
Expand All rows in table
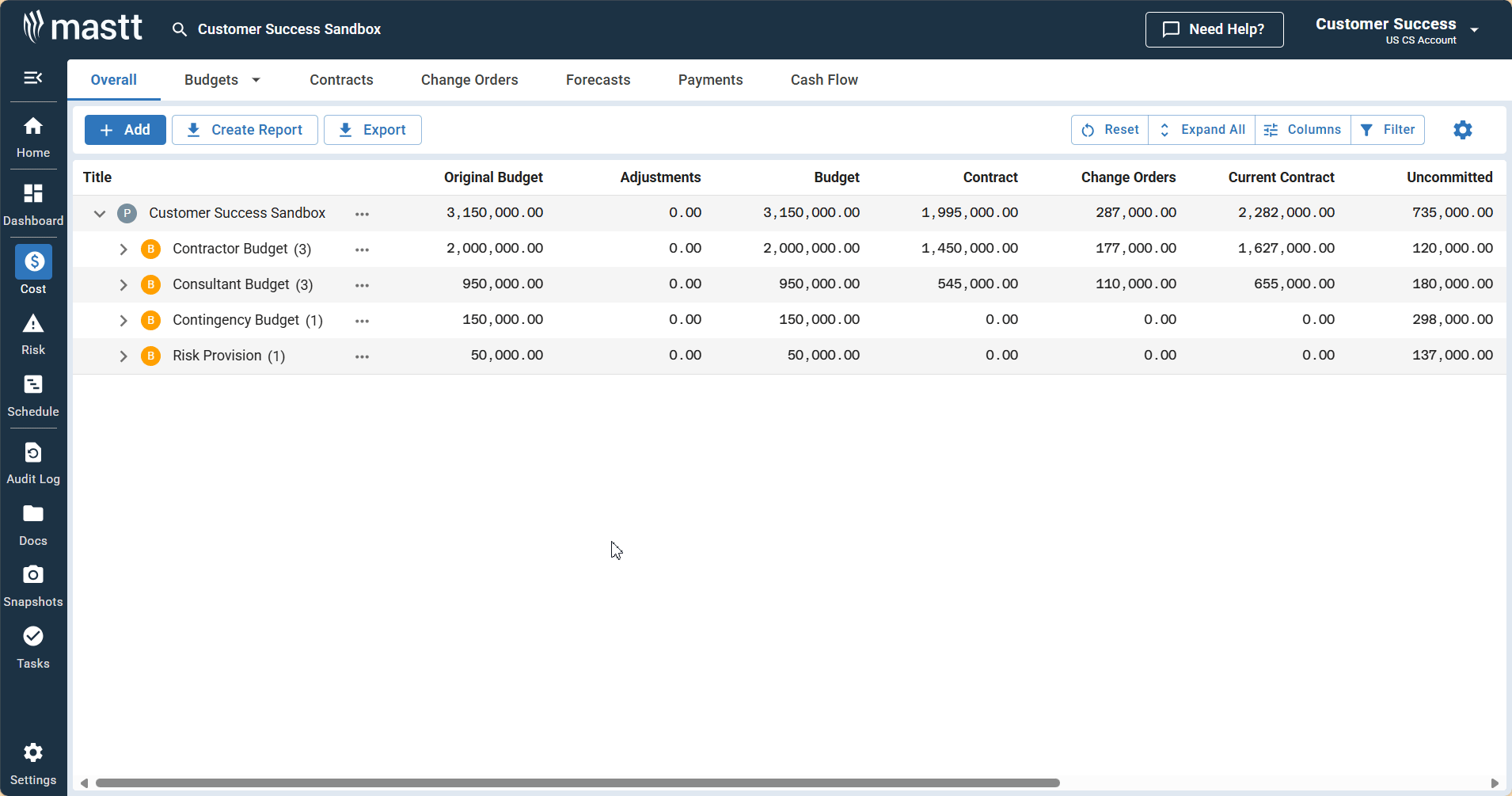tap(1202, 130)
